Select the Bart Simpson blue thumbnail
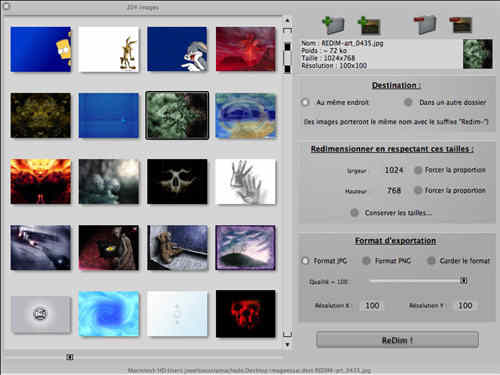The width and height of the screenshot is (500, 375). [x=41, y=49]
